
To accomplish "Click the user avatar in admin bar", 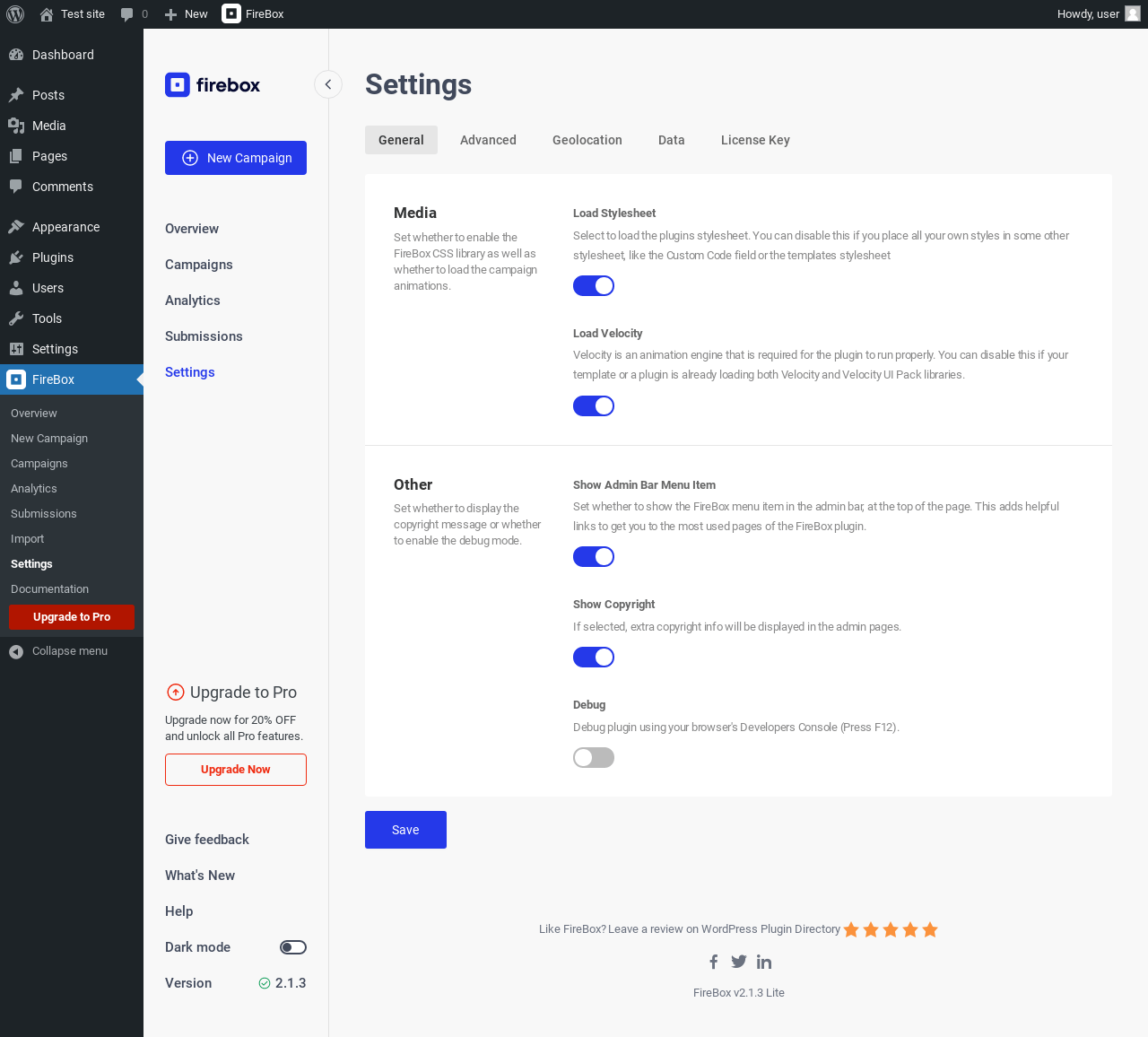I will pyautogui.click(x=1133, y=13).
